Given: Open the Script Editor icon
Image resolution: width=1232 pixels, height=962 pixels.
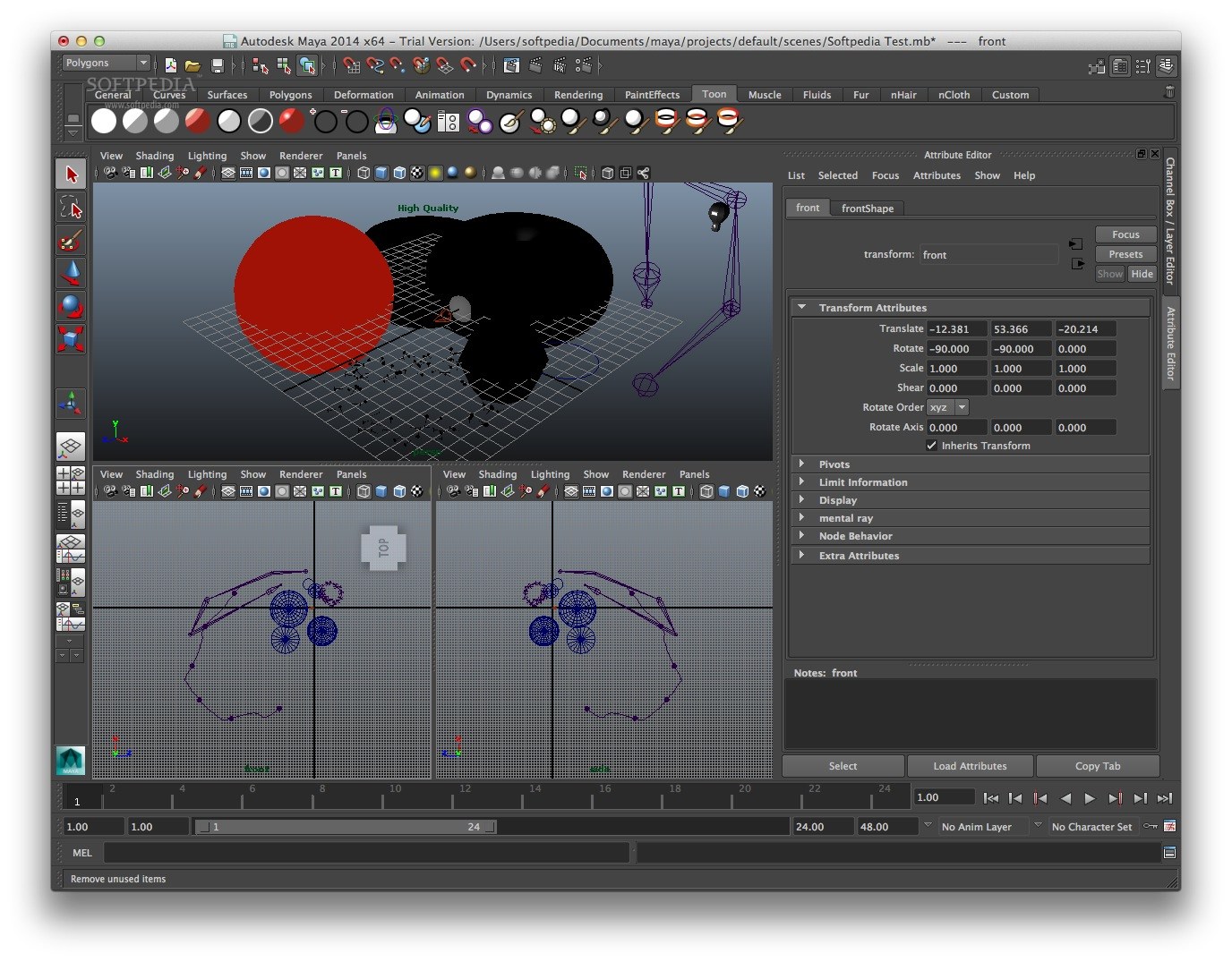Looking at the screenshot, I should point(1169,853).
